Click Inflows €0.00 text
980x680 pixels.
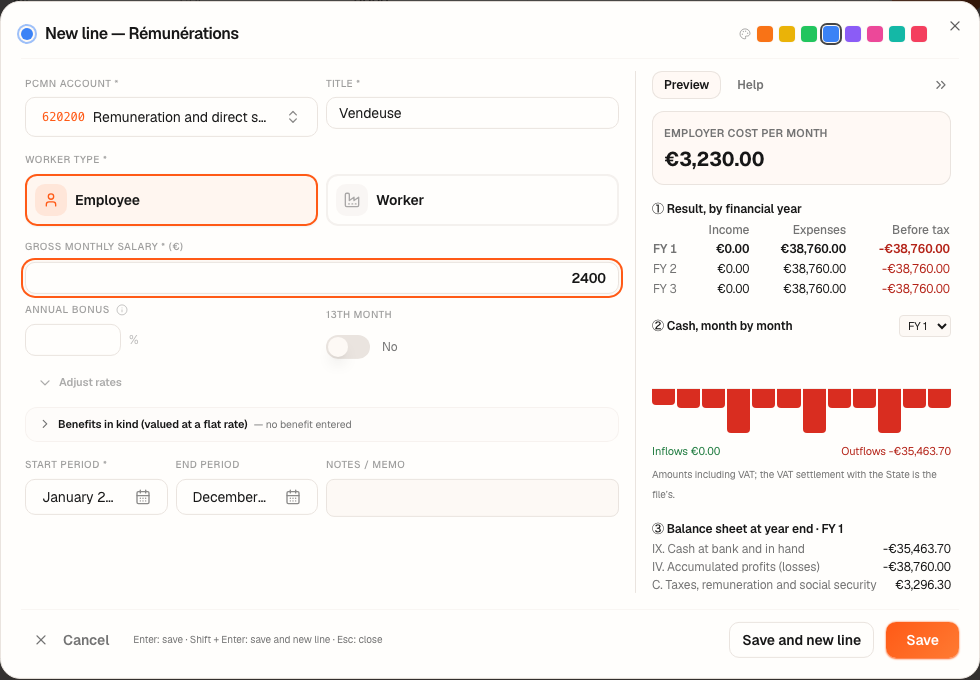click(686, 451)
